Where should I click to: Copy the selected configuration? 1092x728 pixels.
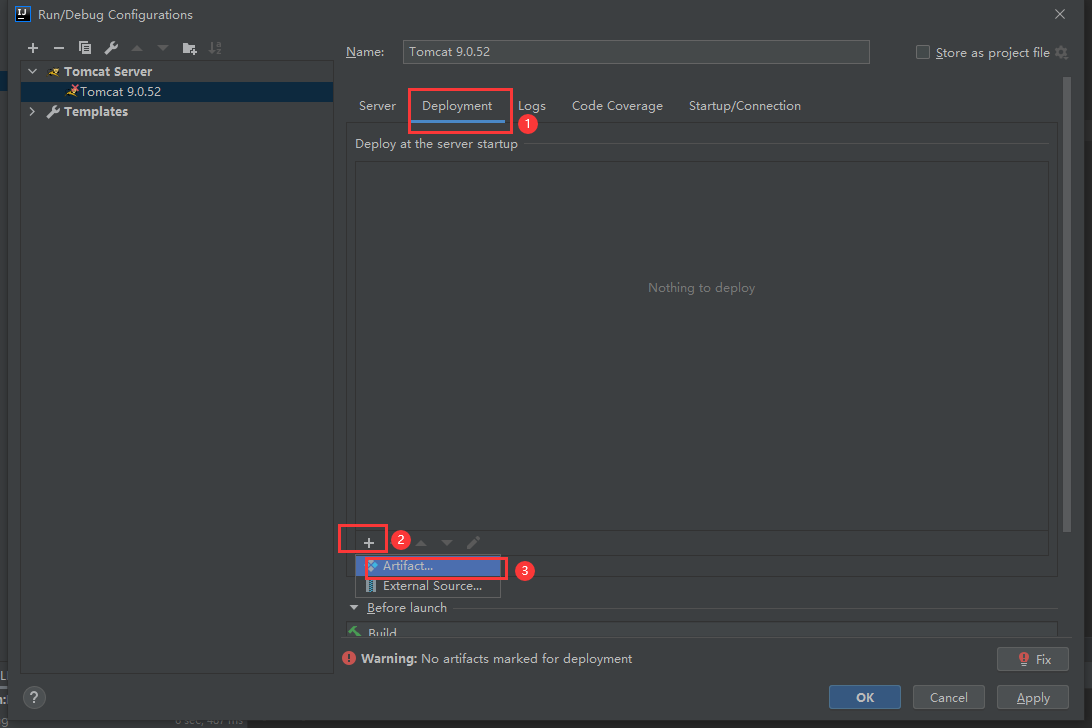85,48
